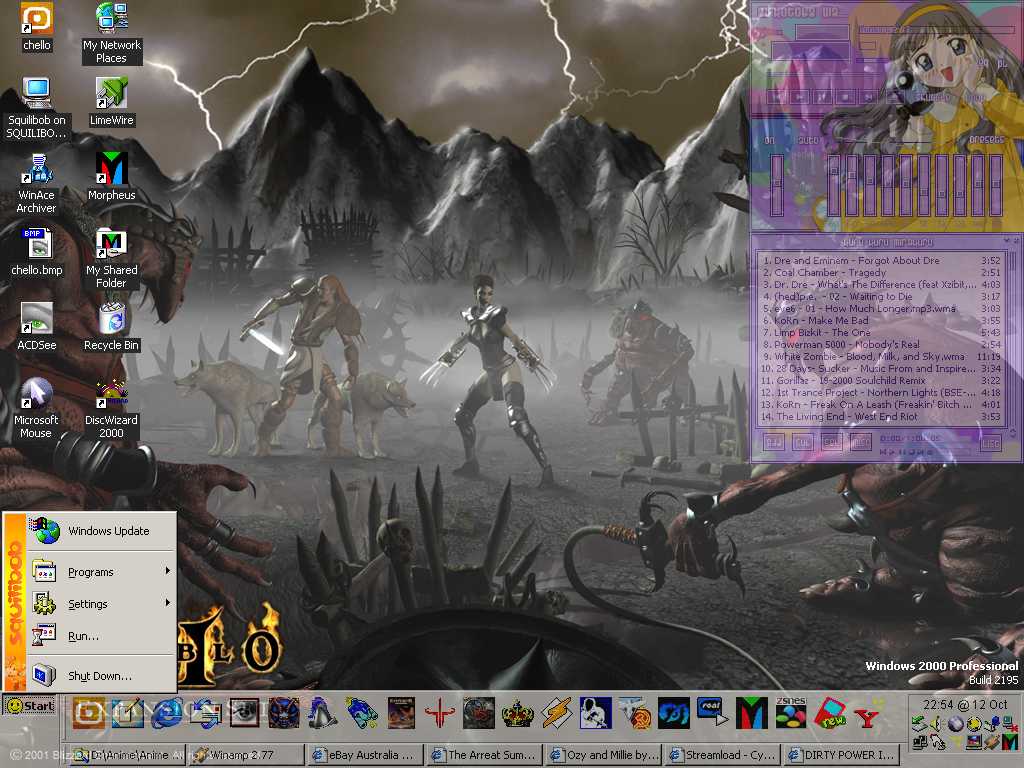Select Run... in Start menu
The height and width of the screenshot is (768, 1024).
(101, 636)
